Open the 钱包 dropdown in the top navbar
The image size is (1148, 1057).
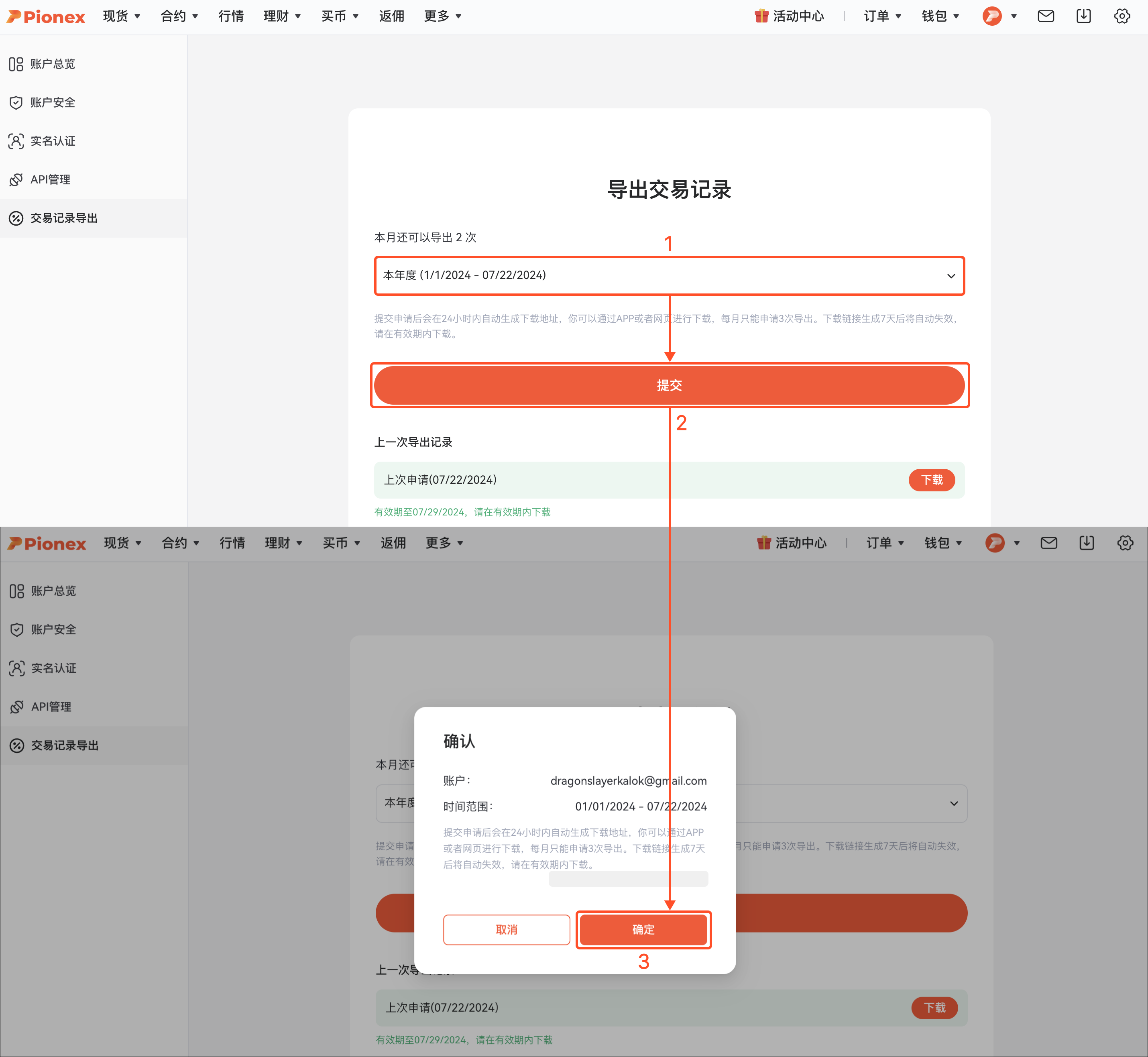(940, 16)
